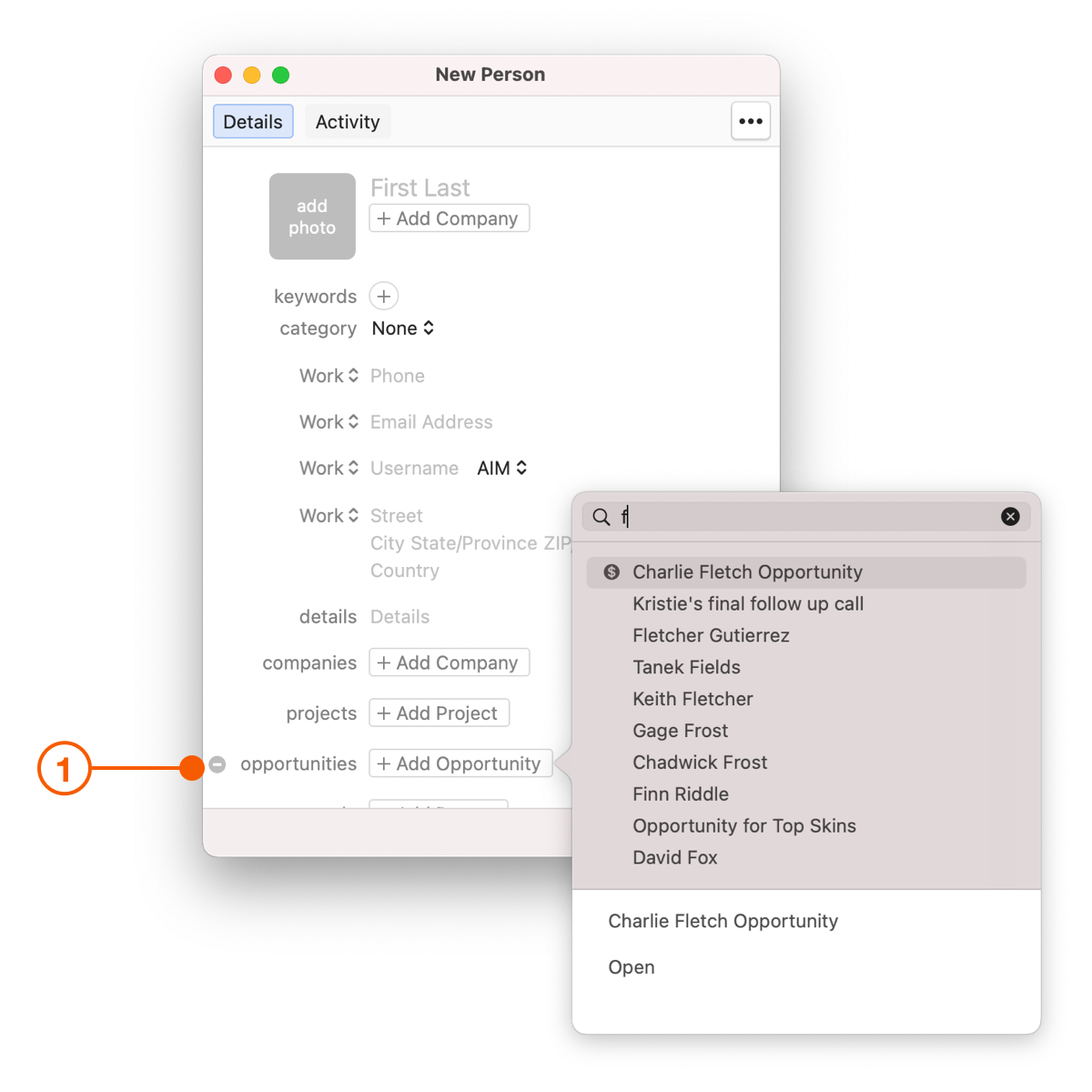Viewport: 1092px width, 1092px height.
Task: Click the dollar icon beside Charlie Fletch Opportunity
Action: point(612,572)
